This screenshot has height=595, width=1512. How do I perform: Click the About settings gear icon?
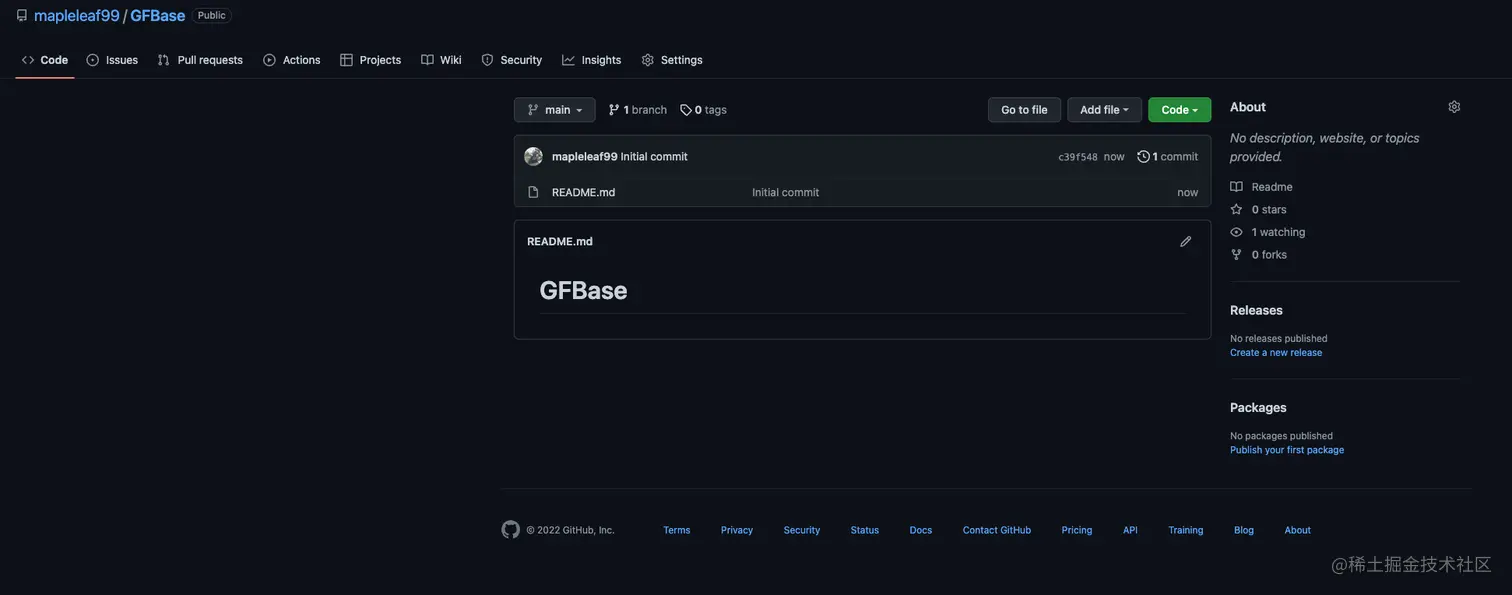(1454, 107)
